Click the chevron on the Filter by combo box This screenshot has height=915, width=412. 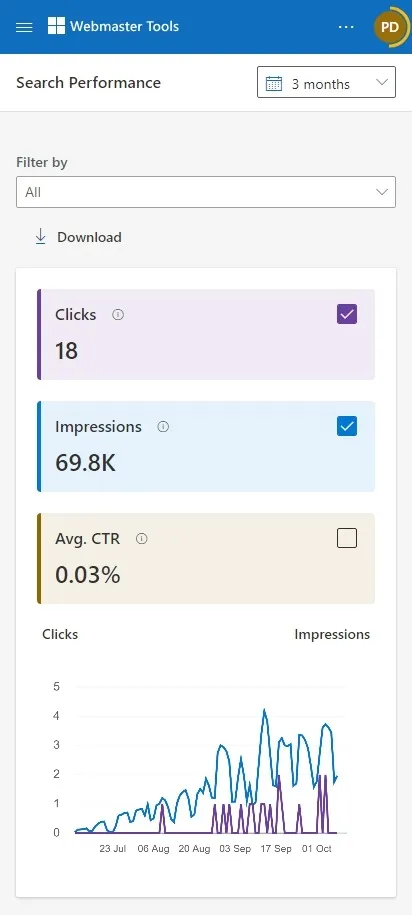382,192
